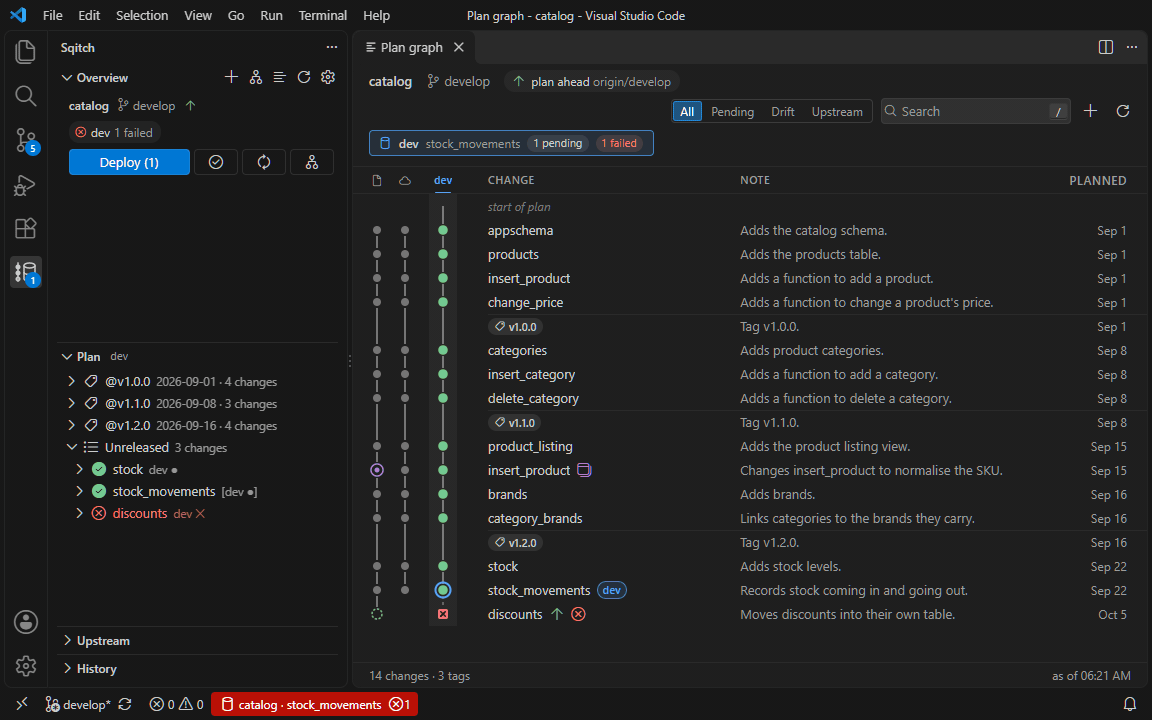
Task: Collapse the Unreleased group
Action: point(71,447)
